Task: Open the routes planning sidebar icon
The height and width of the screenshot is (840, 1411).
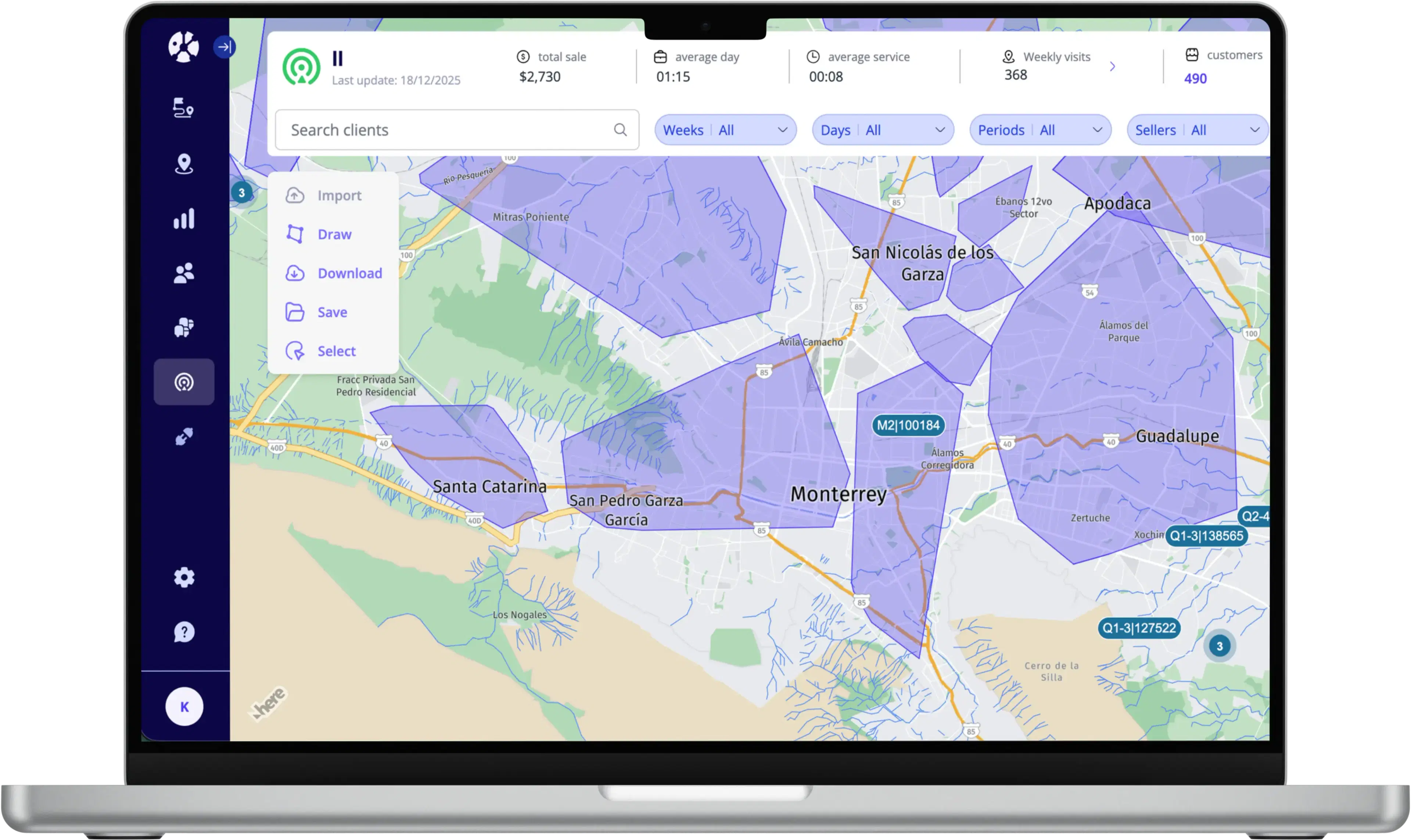Action: (x=183, y=108)
